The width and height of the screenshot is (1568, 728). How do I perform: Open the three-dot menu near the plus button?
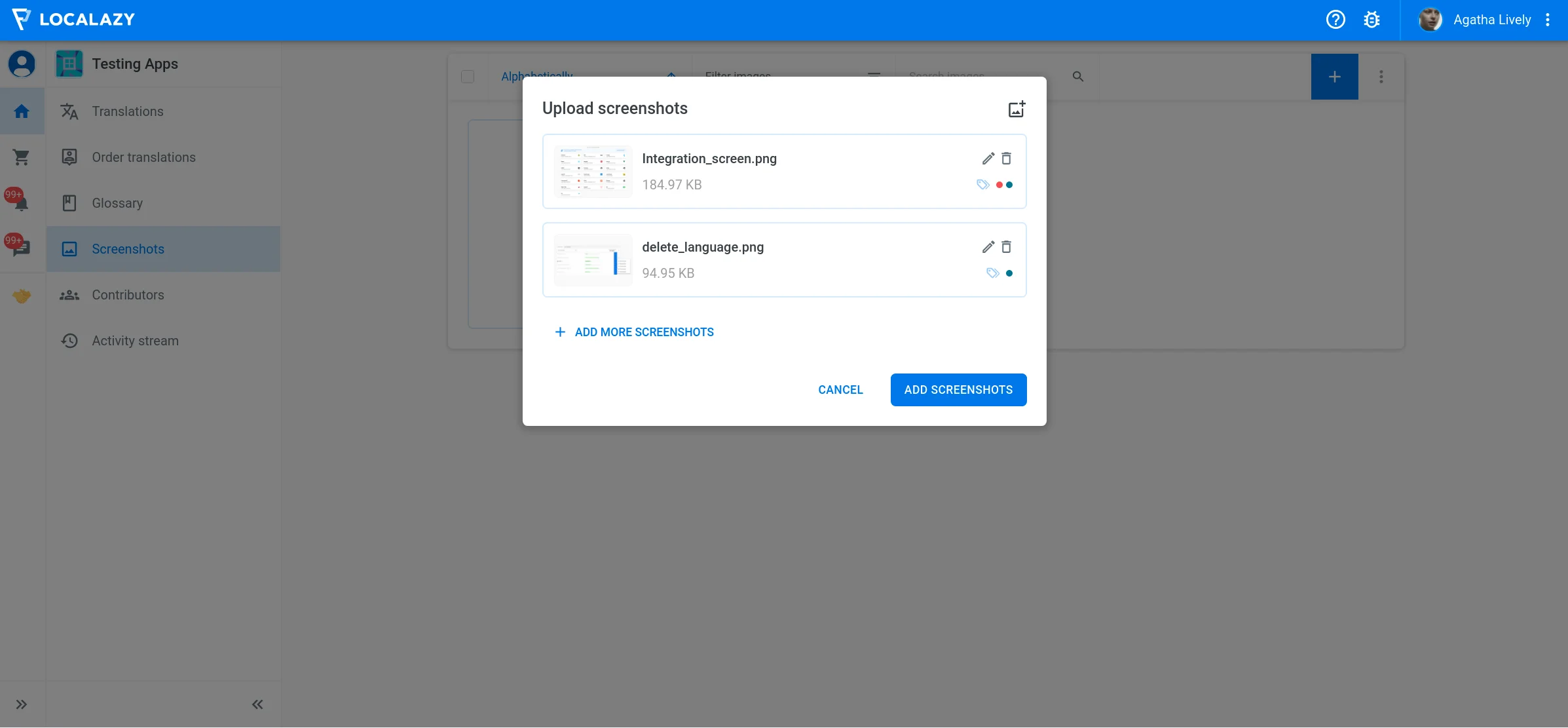1381,77
